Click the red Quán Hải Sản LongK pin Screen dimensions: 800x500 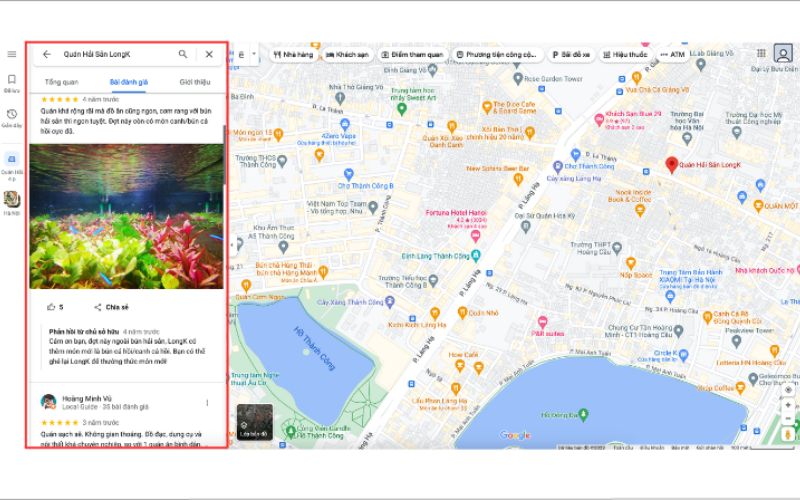tap(671, 165)
